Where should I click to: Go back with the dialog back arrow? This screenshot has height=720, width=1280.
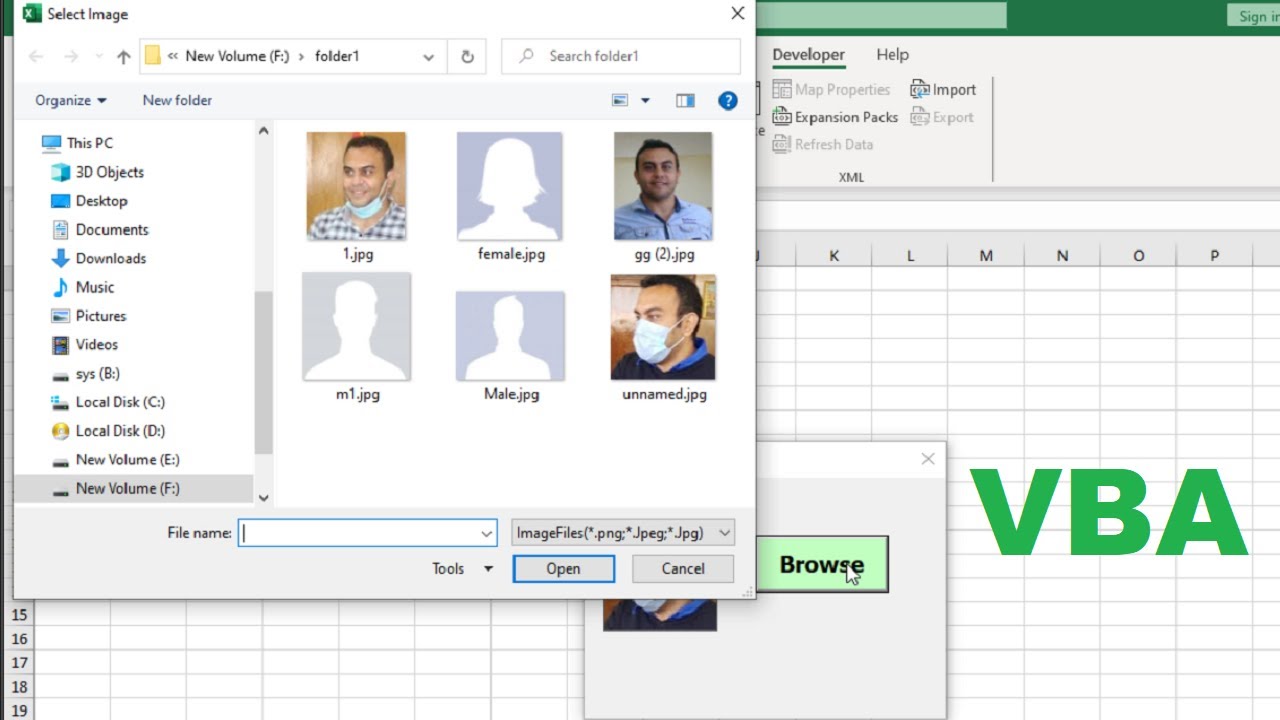coord(36,57)
